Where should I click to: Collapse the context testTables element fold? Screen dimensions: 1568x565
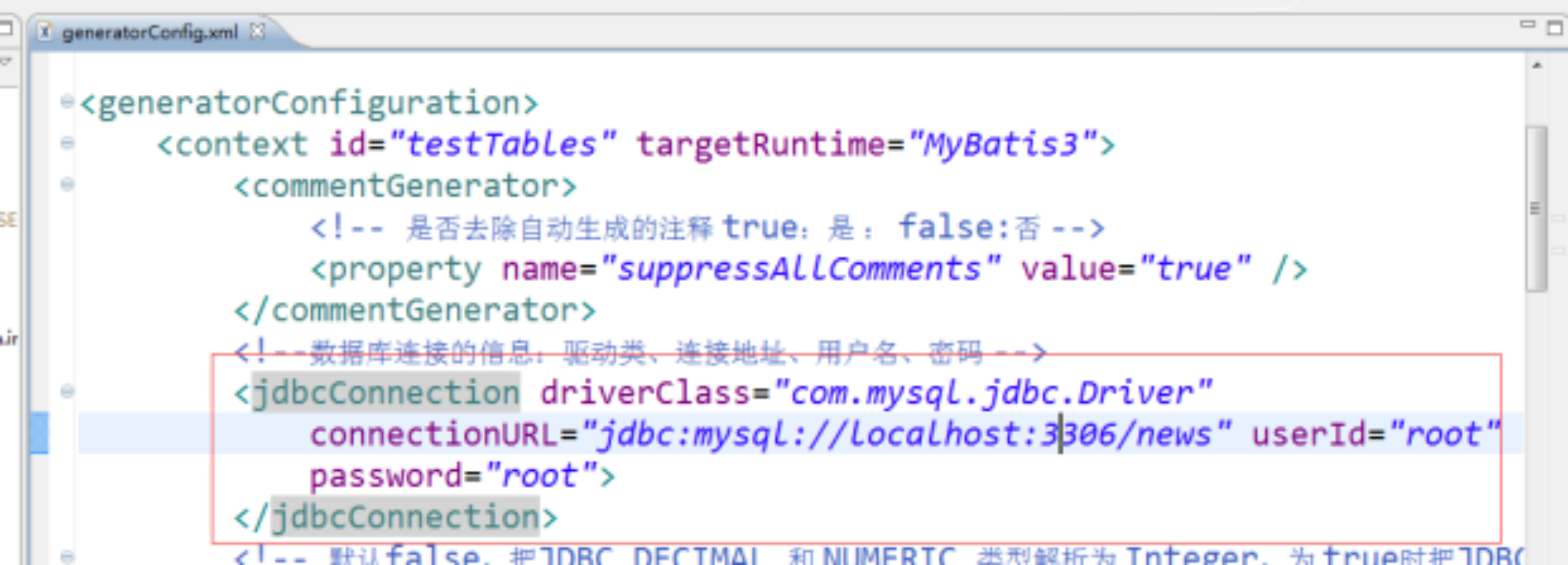(67, 143)
